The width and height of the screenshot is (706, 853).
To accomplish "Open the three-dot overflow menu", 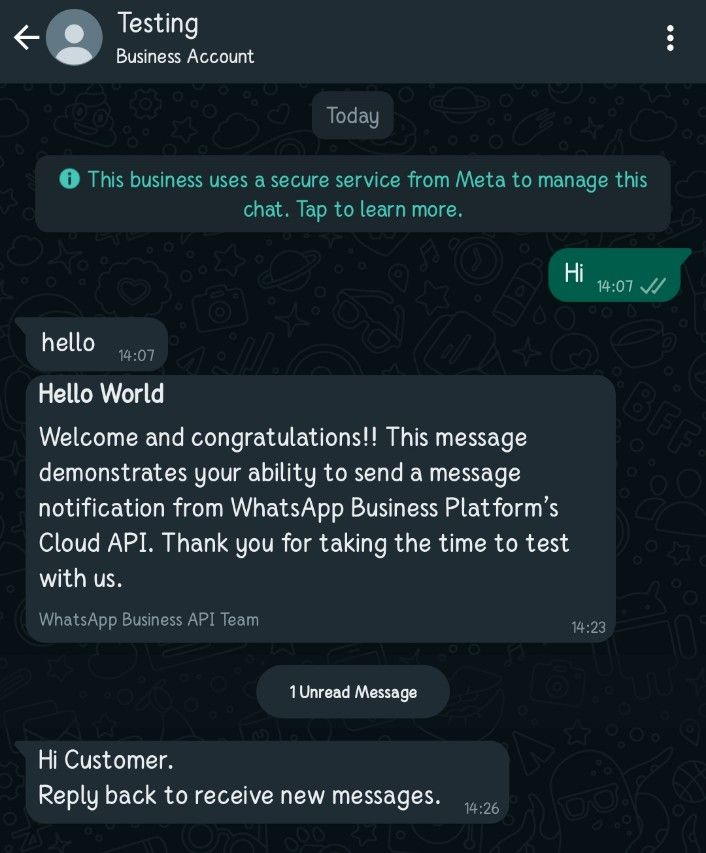I will tap(670, 38).
